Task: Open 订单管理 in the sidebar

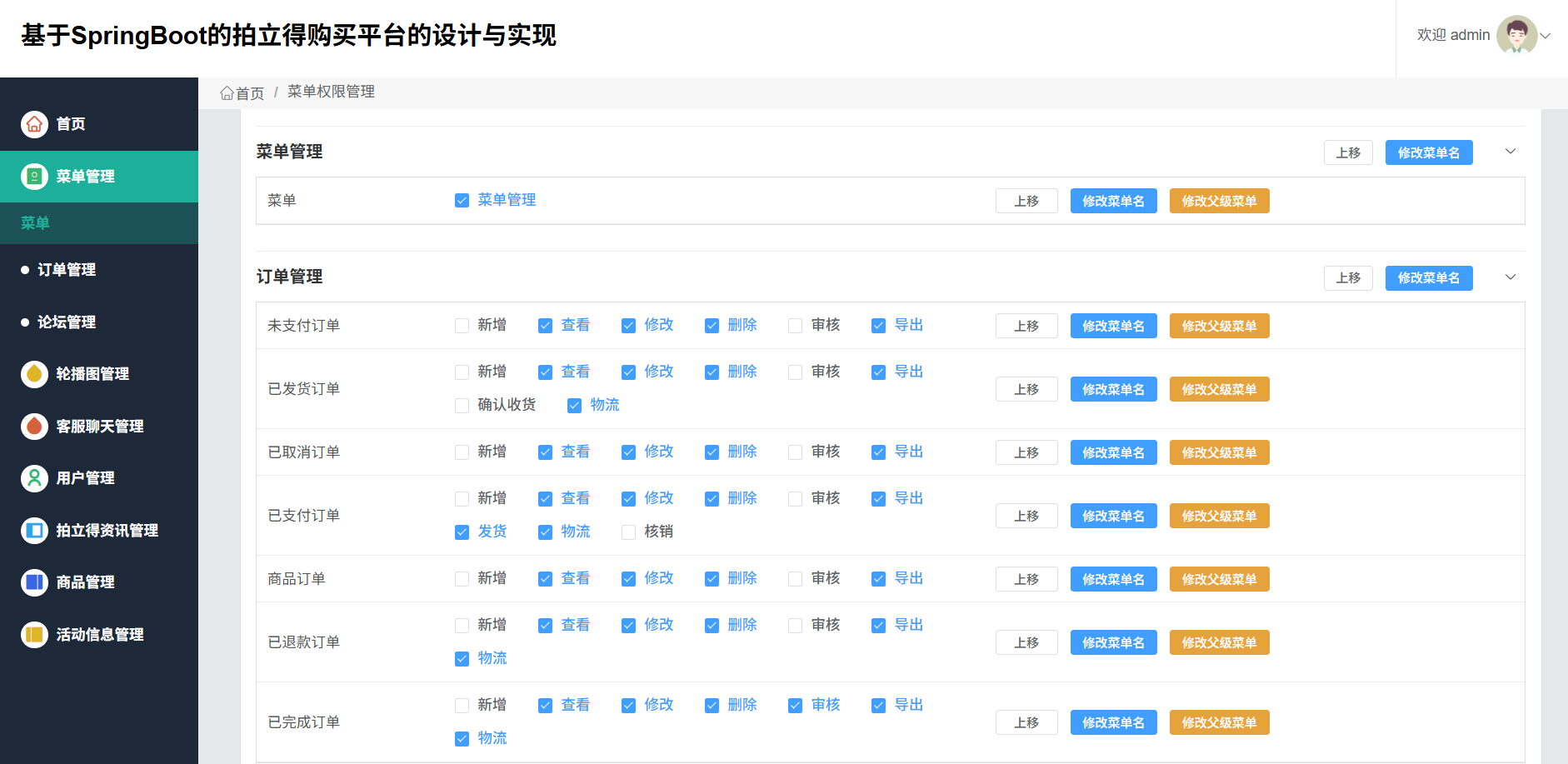Action: pyautogui.click(x=99, y=270)
